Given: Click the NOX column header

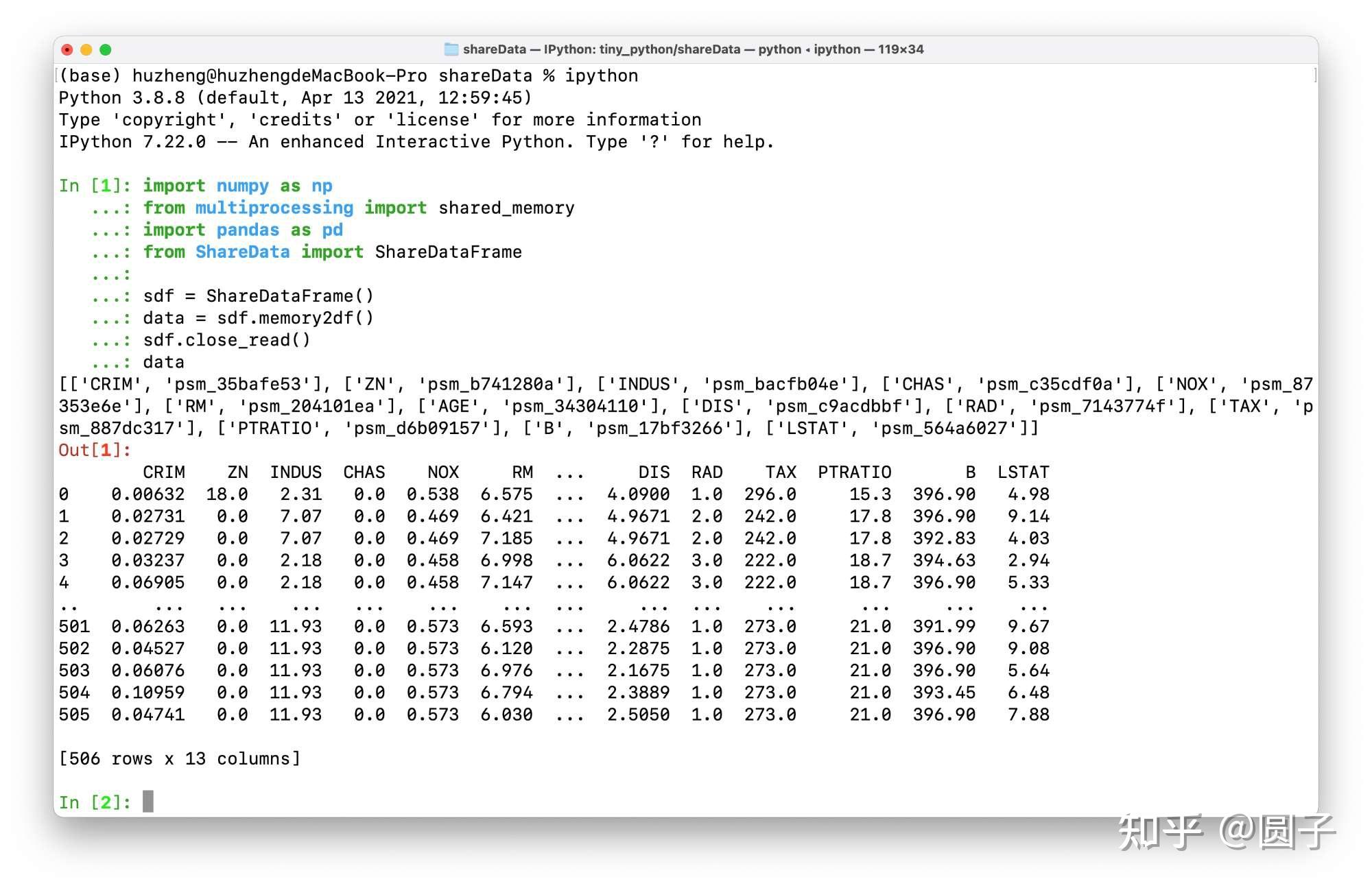Looking at the screenshot, I should (x=443, y=472).
